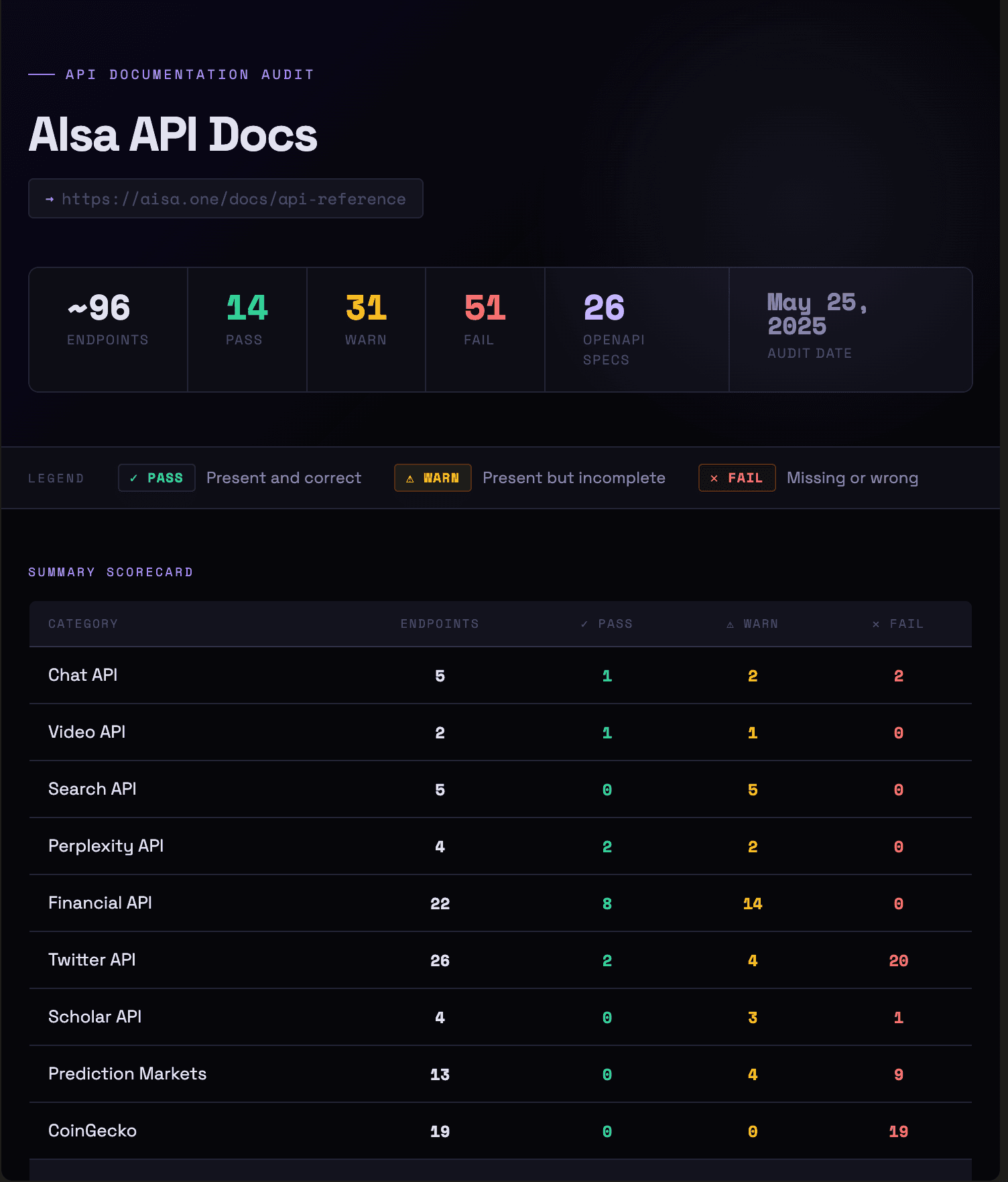The height and width of the screenshot is (1182, 1008).
Task: Click the 26 OpenAPI Specs stat card
Action: (637, 330)
